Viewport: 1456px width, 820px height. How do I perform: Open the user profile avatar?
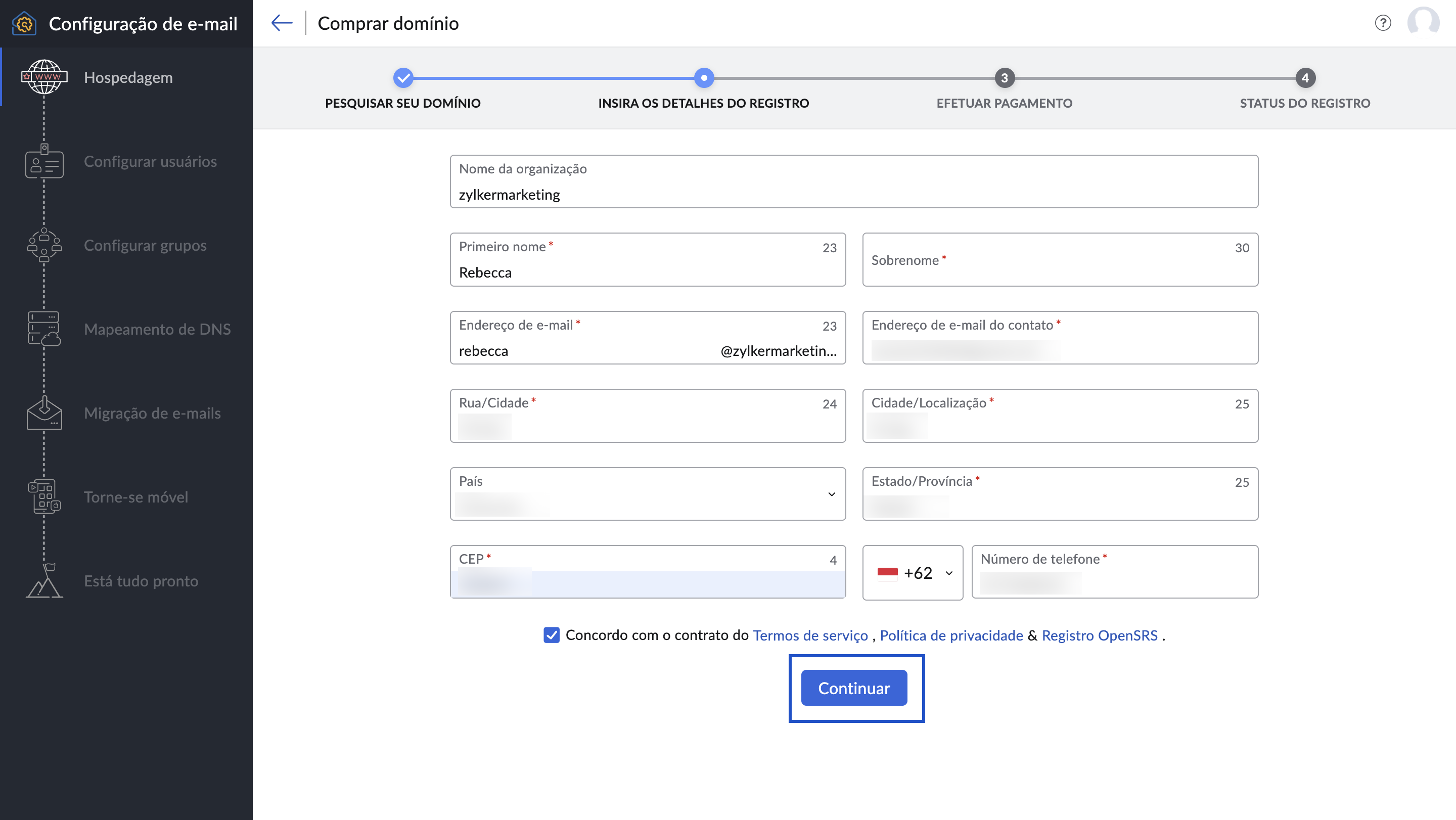coord(1423,22)
